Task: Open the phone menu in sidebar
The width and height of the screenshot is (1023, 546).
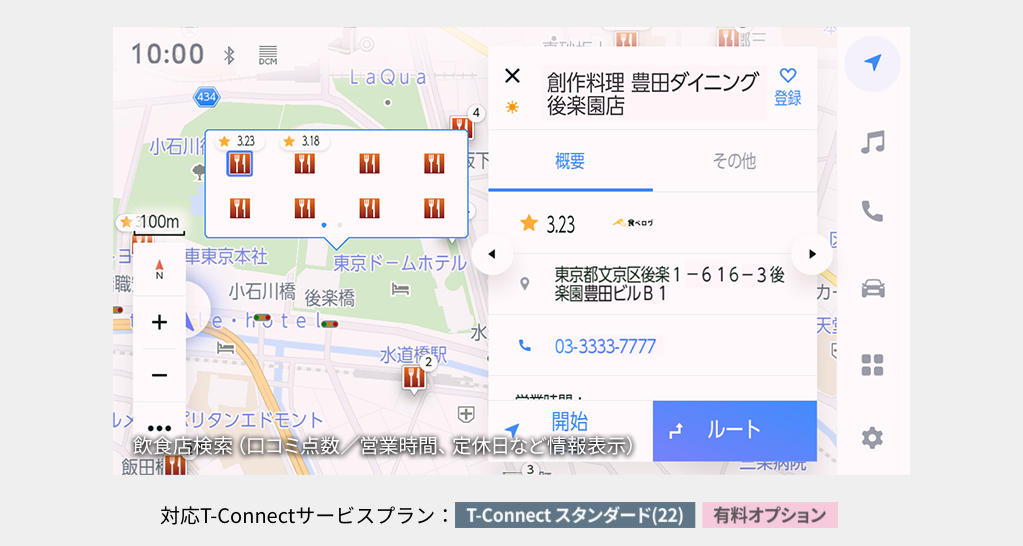Action: coord(872,211)
